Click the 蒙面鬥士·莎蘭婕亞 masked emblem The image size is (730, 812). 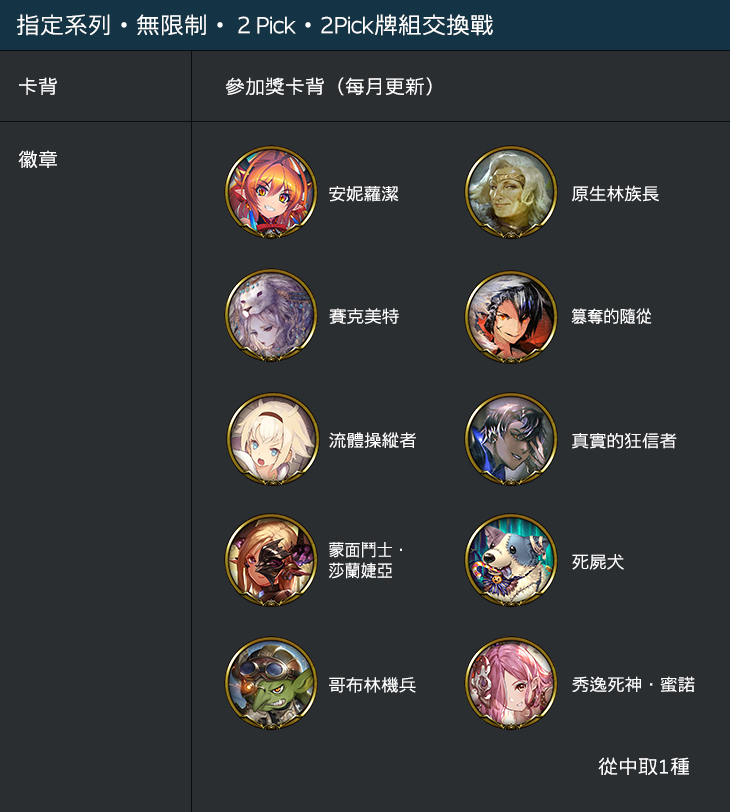click(x=271, y=560)
